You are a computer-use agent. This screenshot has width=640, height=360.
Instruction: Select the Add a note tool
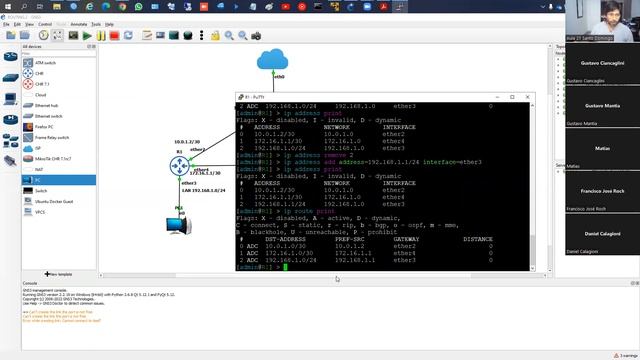coord(147,36)
